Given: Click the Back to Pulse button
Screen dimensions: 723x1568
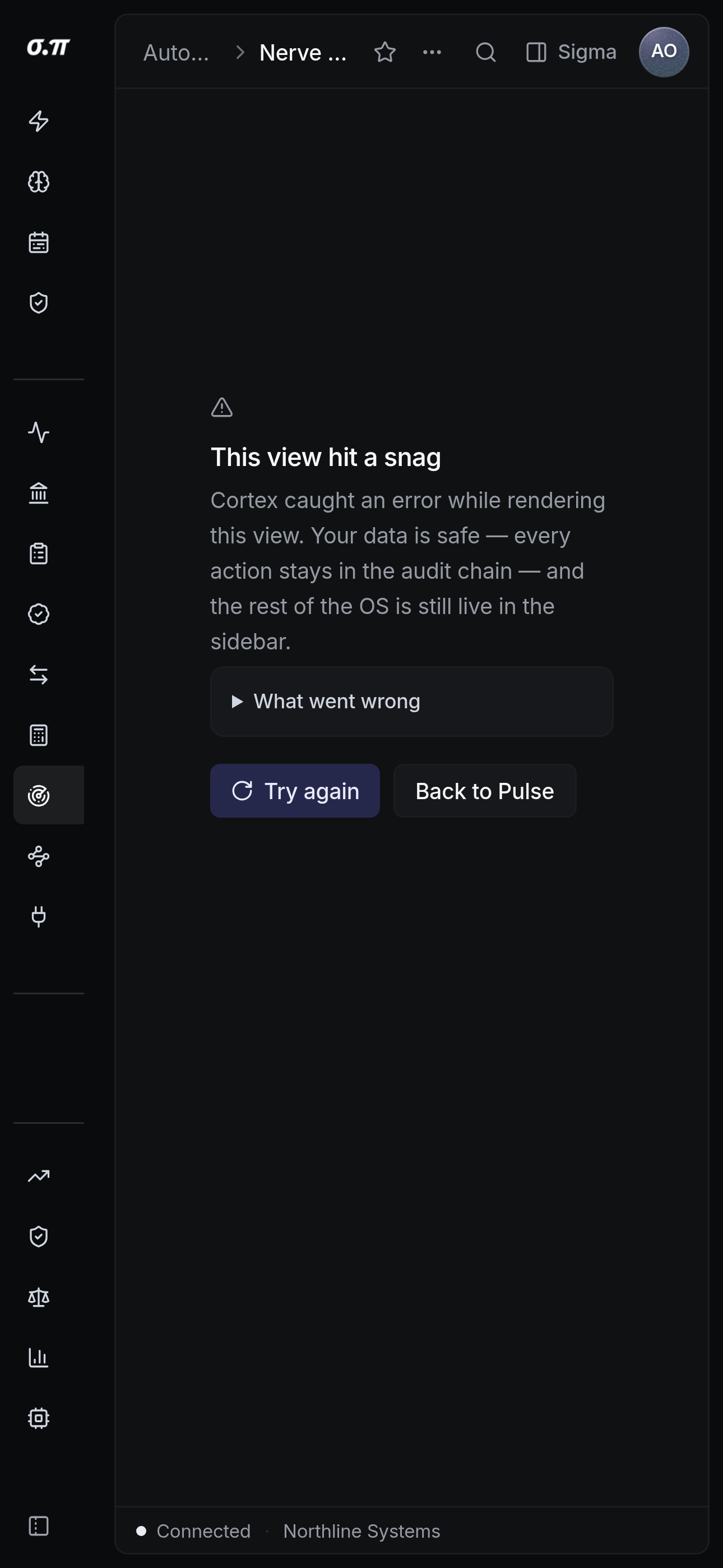Looking at the screenshot, I should [484, 791].
